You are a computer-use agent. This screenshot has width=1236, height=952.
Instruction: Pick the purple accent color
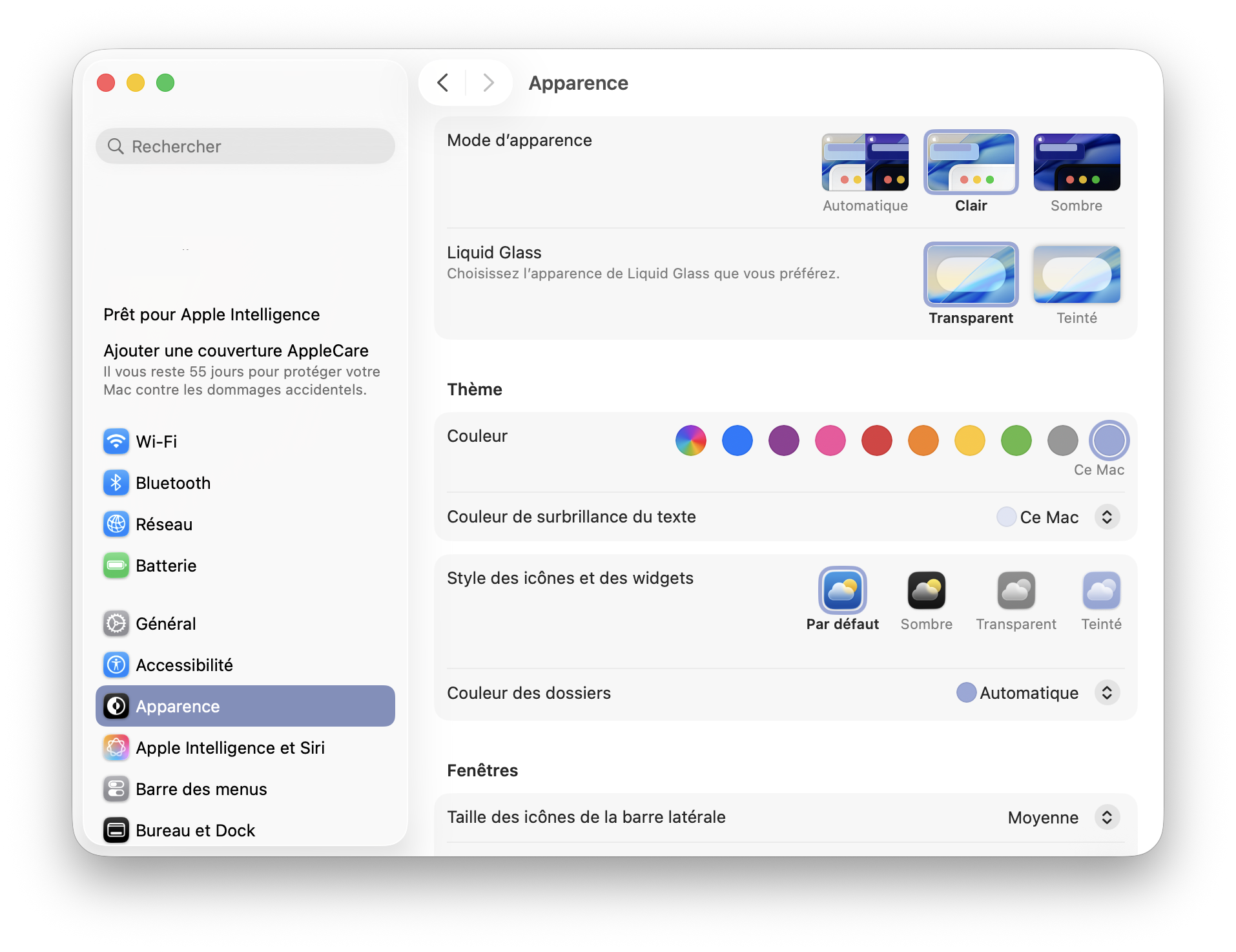[783, 441]
